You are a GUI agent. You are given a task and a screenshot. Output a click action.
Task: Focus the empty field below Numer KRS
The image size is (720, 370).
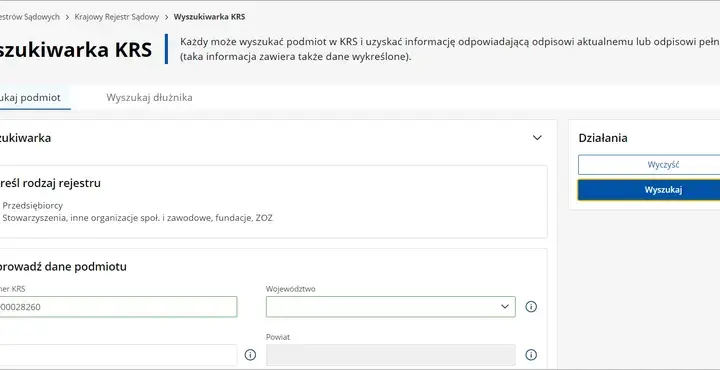point(118,355)
